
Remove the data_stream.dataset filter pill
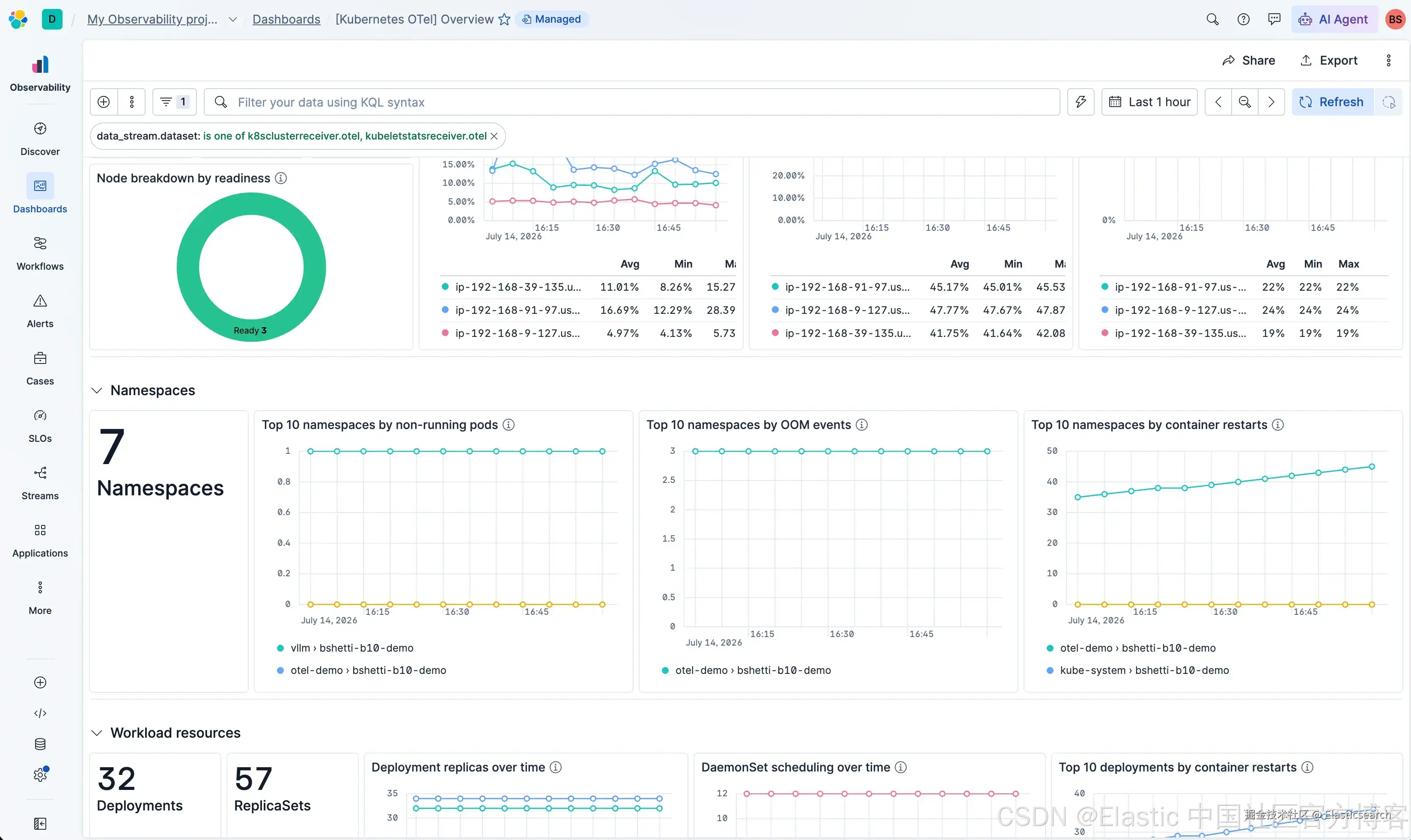(494, 136)
